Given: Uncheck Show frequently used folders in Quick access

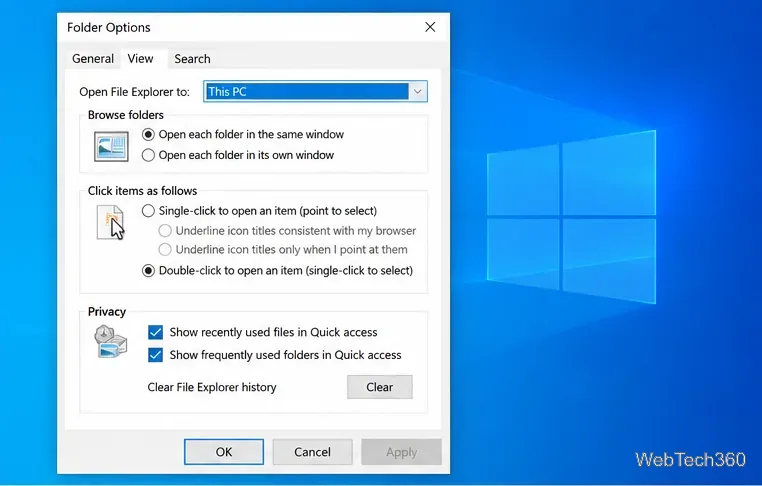Looking at the screenshot, I should point(156,355).
